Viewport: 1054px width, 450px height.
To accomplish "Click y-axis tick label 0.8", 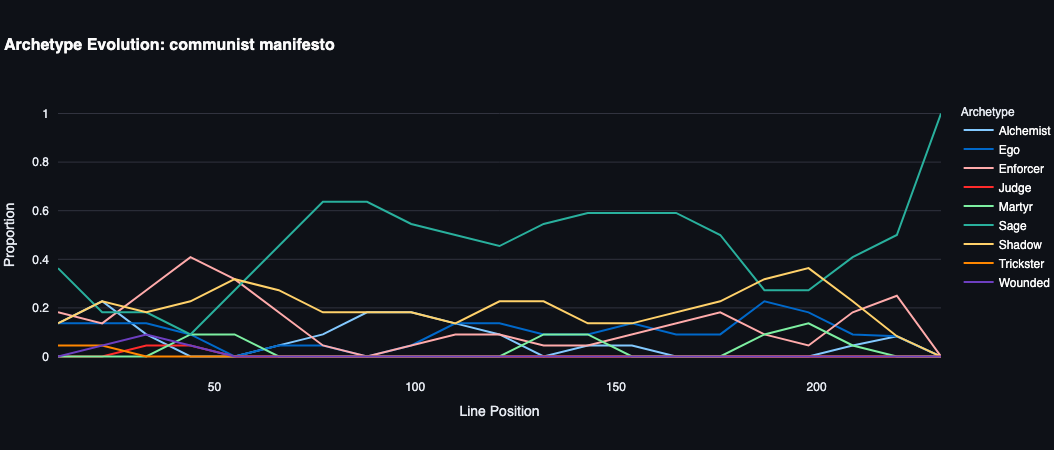I will coord(39,162).
